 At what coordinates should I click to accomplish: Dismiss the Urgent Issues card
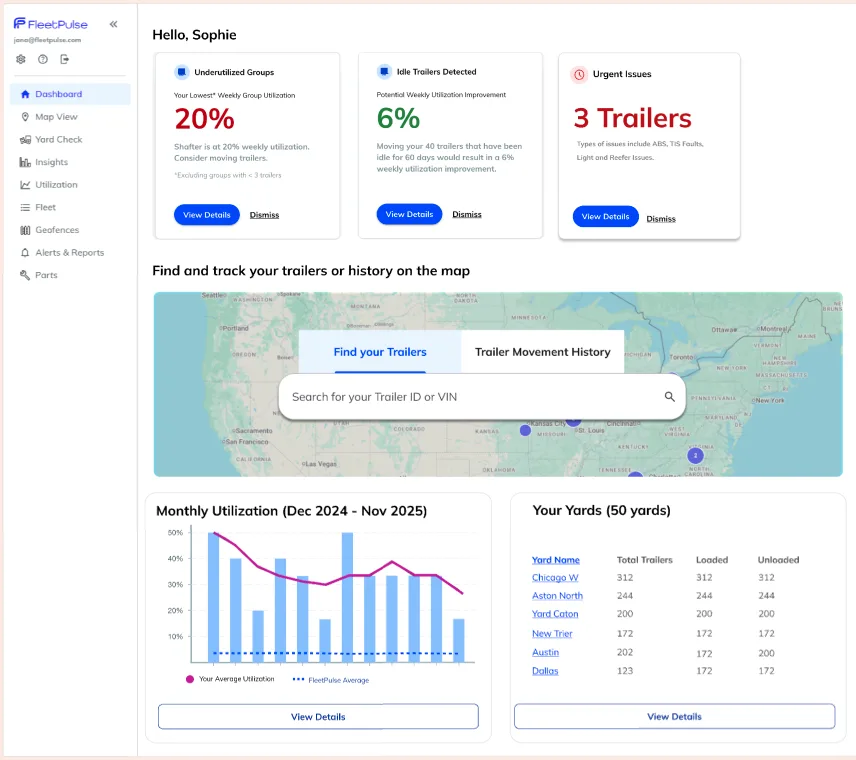point(661,219)
